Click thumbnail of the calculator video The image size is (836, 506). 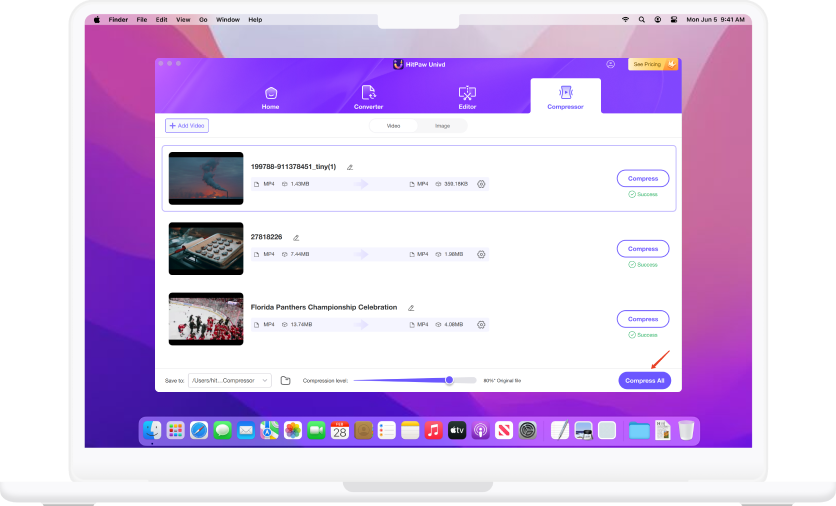[206, 248]
